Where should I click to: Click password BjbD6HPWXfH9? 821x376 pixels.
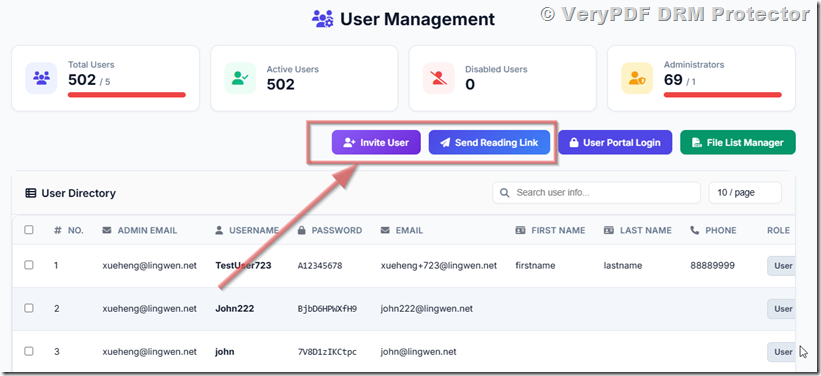(x=327, y=308)
